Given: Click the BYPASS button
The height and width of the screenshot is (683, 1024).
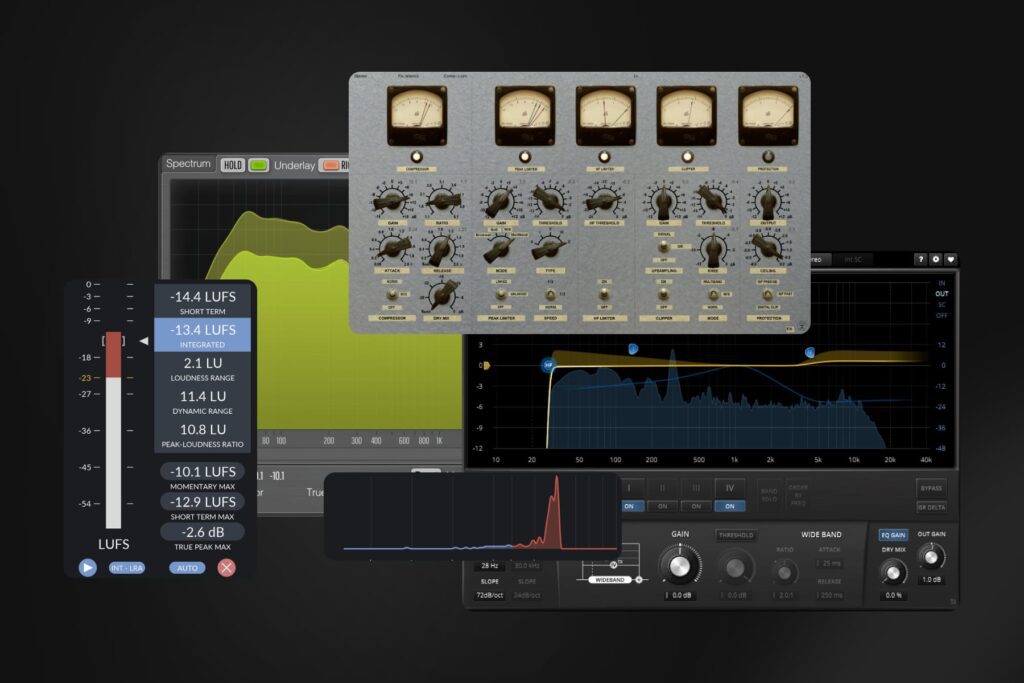Looking at the screenshot, I should [x=931, y=487].
